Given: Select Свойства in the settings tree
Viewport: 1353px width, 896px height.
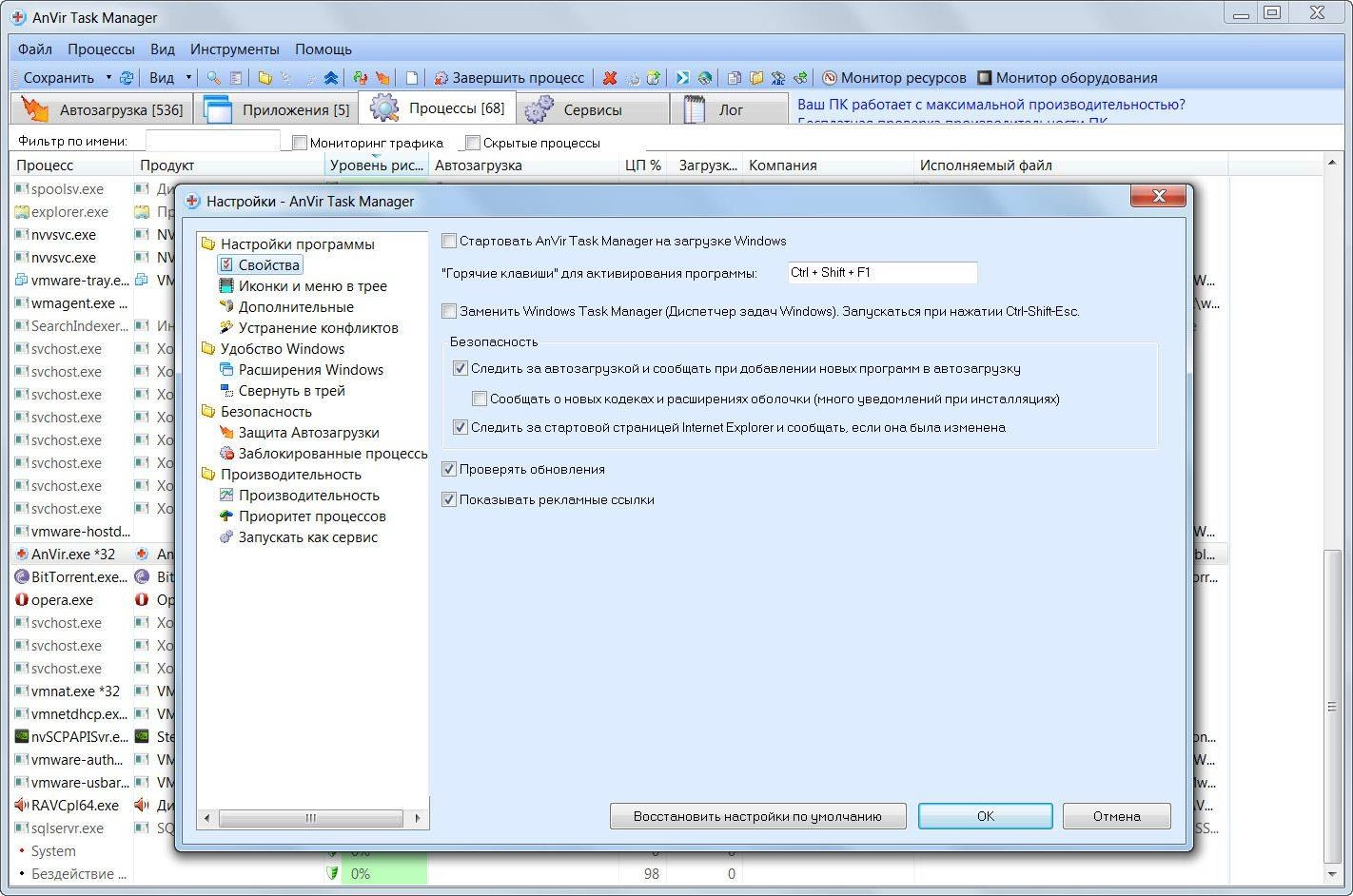Looking at the screenshot, I should click(261, 265).
